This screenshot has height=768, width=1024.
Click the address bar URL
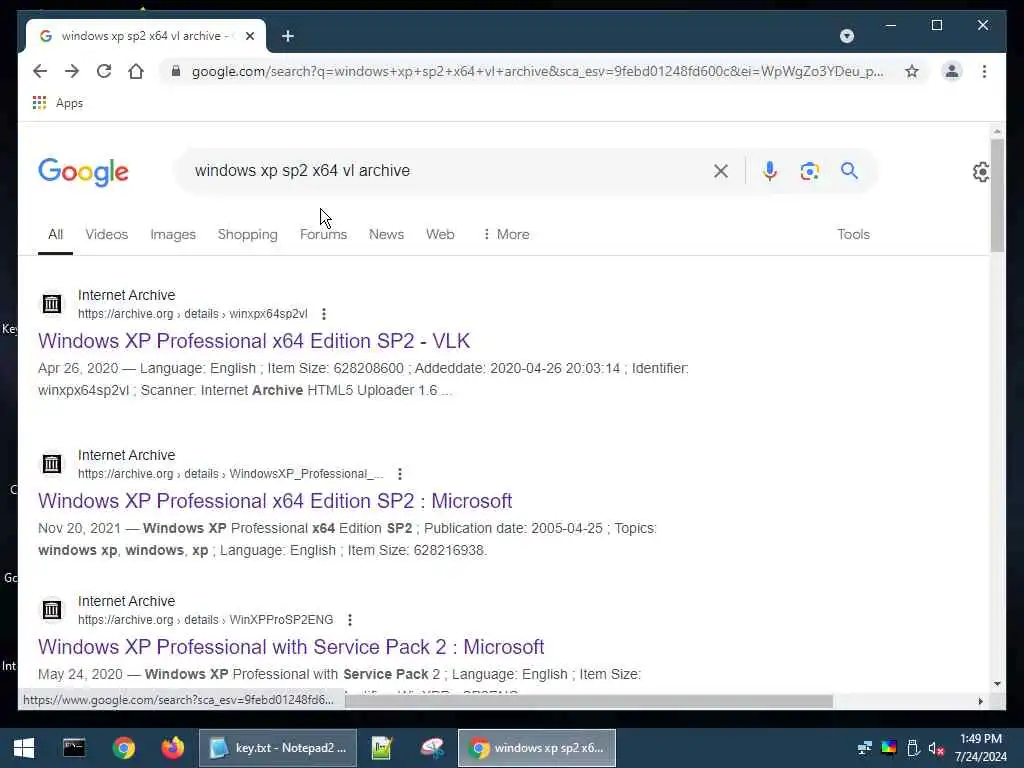tap(537, 71)
